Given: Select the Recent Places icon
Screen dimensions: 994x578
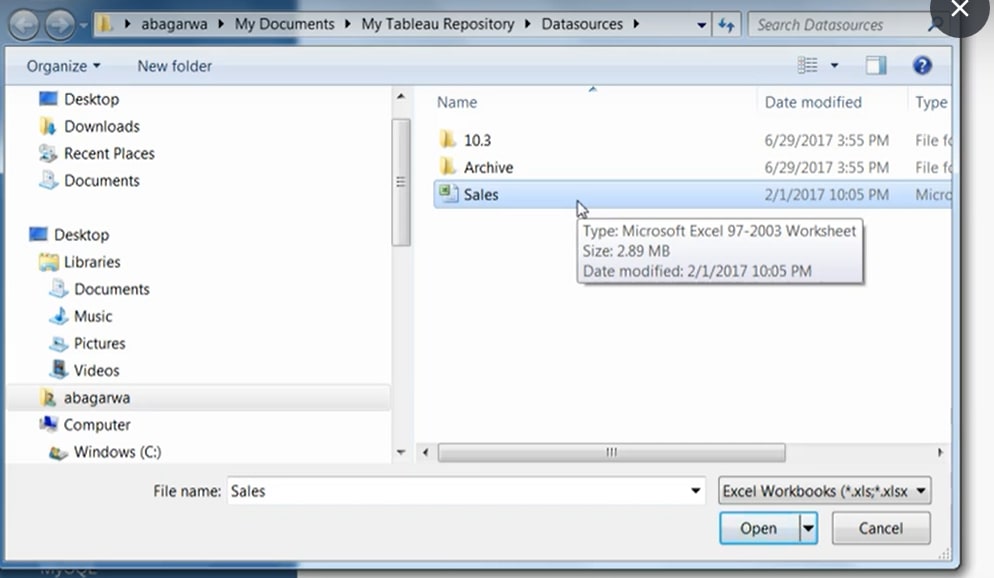Looking at the screenshot, I should point(48,153).
